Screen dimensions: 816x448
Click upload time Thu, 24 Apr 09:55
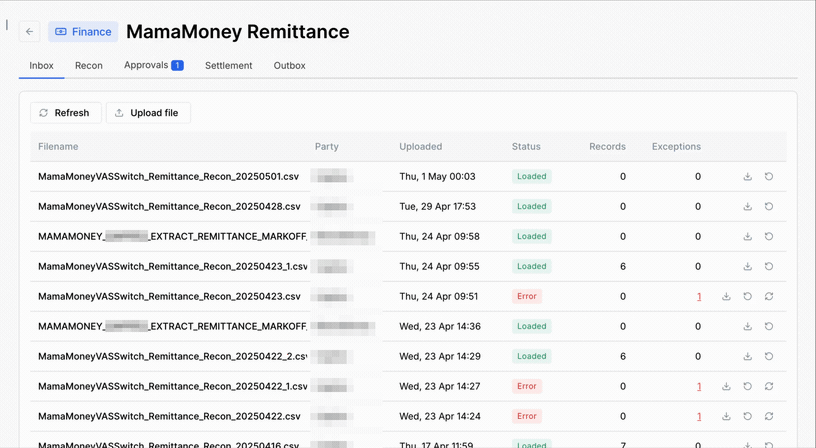(439, 266)
